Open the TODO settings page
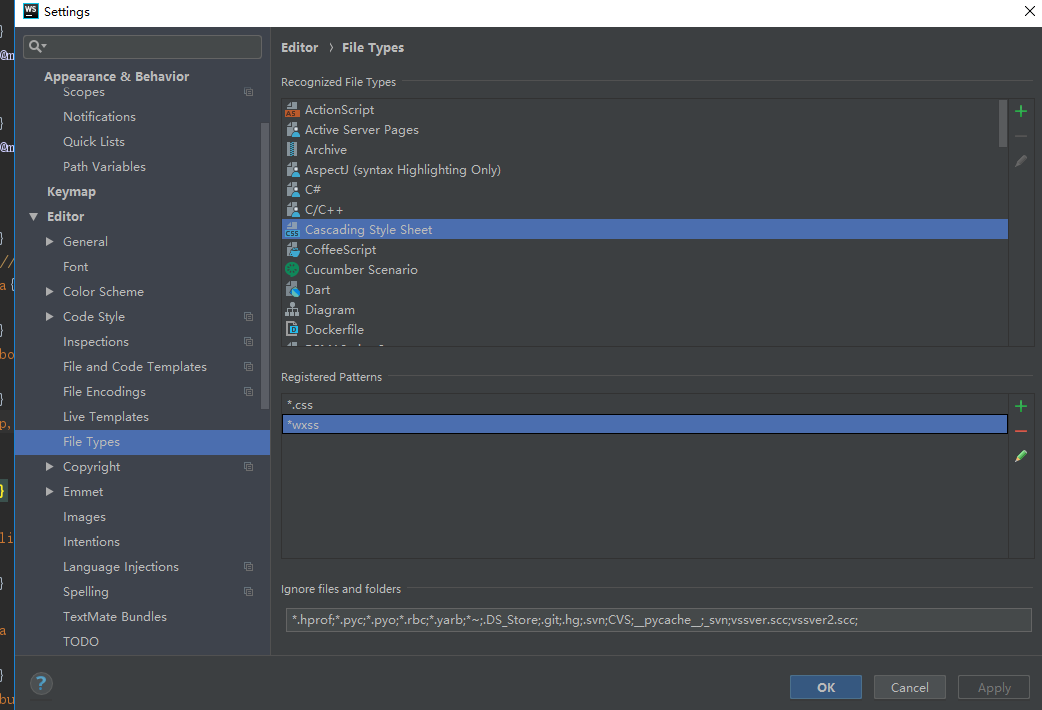 [x=80, y=642]
